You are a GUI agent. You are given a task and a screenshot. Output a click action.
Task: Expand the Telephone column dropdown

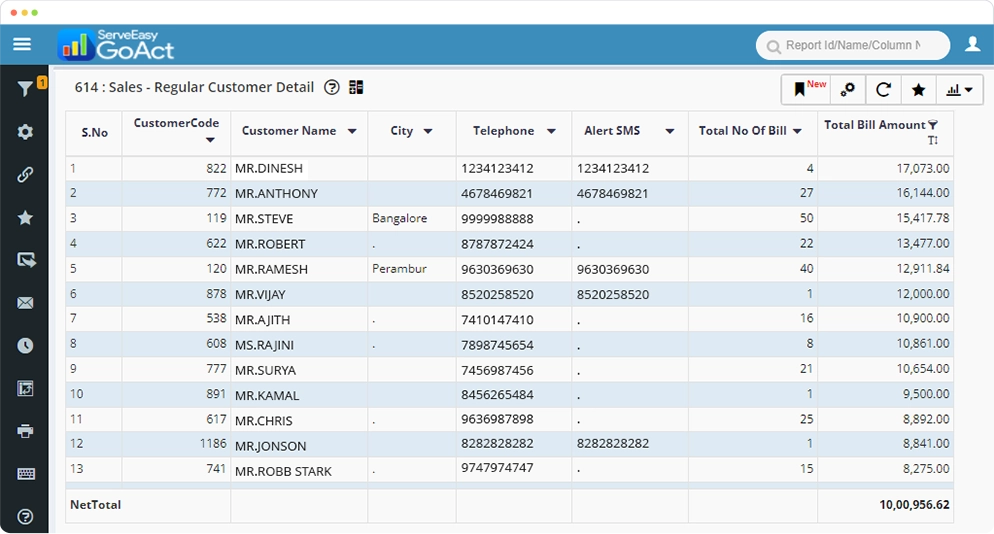coord(551,132)
